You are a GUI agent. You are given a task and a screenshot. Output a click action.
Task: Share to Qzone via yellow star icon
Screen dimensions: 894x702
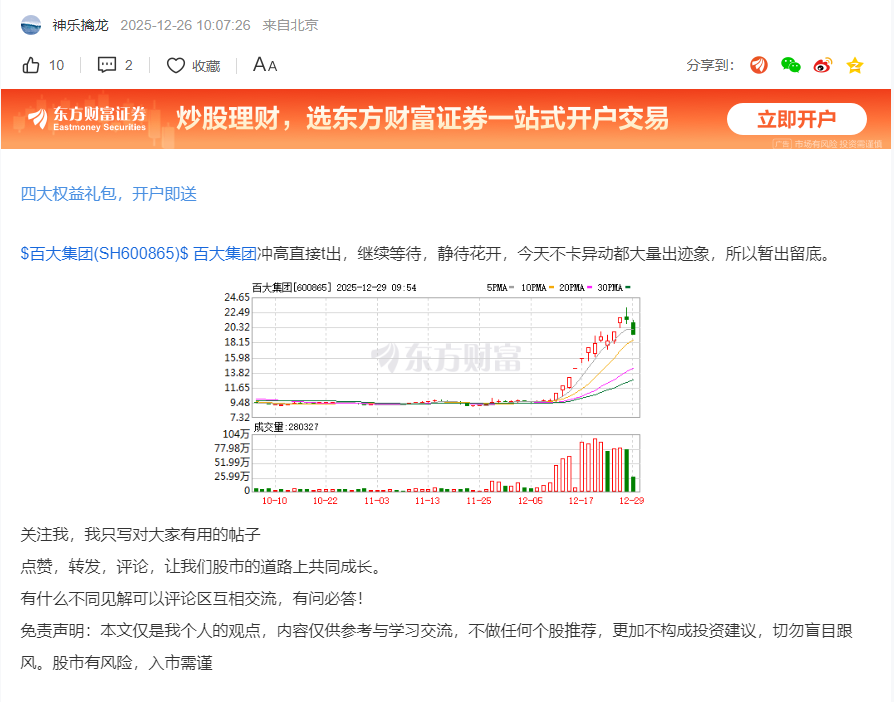(x=855, y=66)
